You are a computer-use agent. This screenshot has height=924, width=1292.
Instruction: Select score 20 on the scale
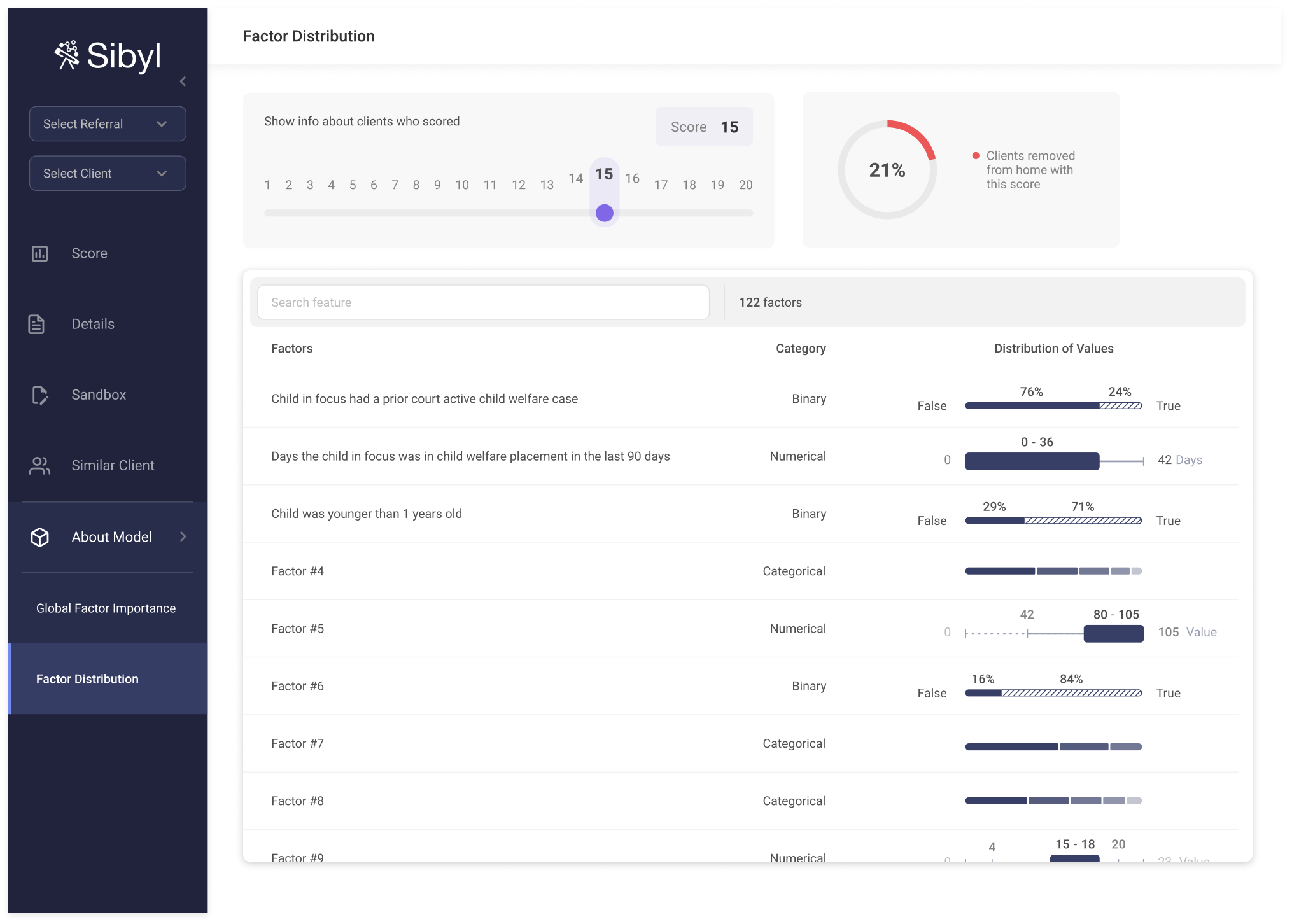point(745,185)
